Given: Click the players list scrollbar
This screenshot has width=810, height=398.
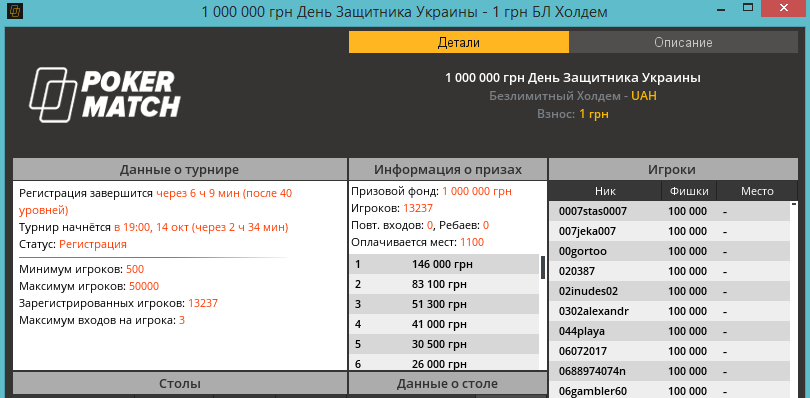Looking at the screenshot, I should (x=794, y=300).
